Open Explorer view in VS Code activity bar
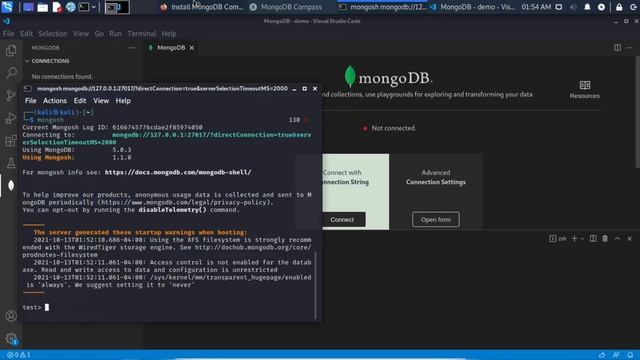Image resolution: width=640 pixels, height=360 pixels. pyautogui.click(x=11, y=50)
